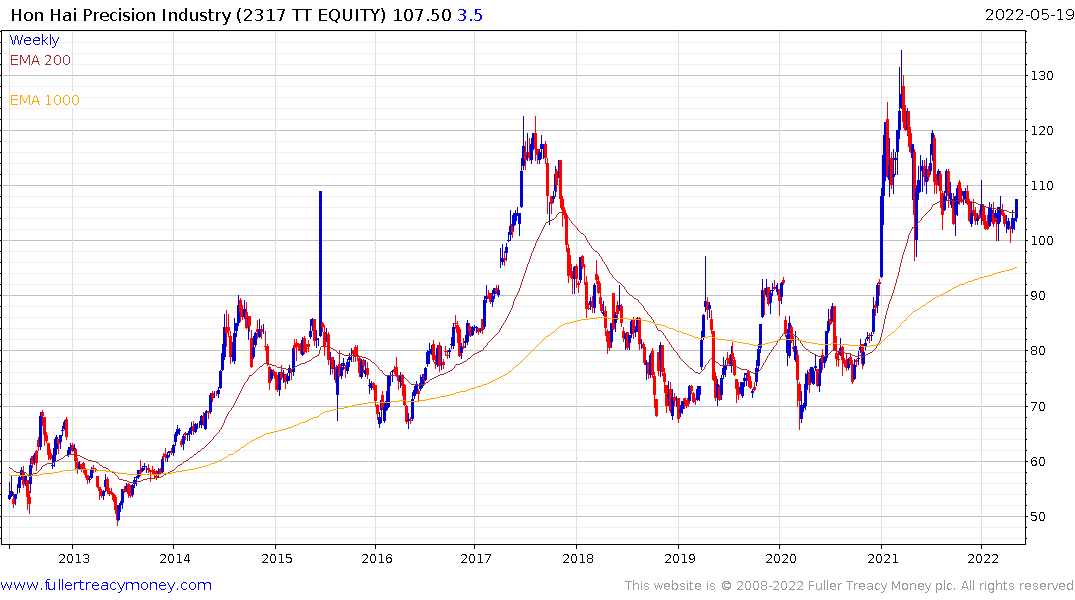Click the 100 price axis label
Viewport: 1075px width, 600px height.
pyautogui.click(x=1042, y=241)
